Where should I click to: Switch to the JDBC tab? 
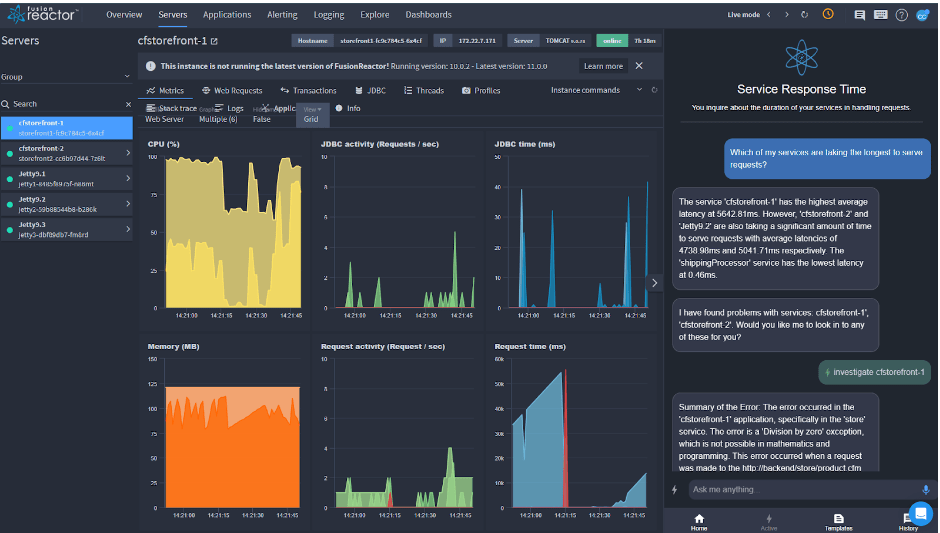pyautogui.click(x=371, y=91)
